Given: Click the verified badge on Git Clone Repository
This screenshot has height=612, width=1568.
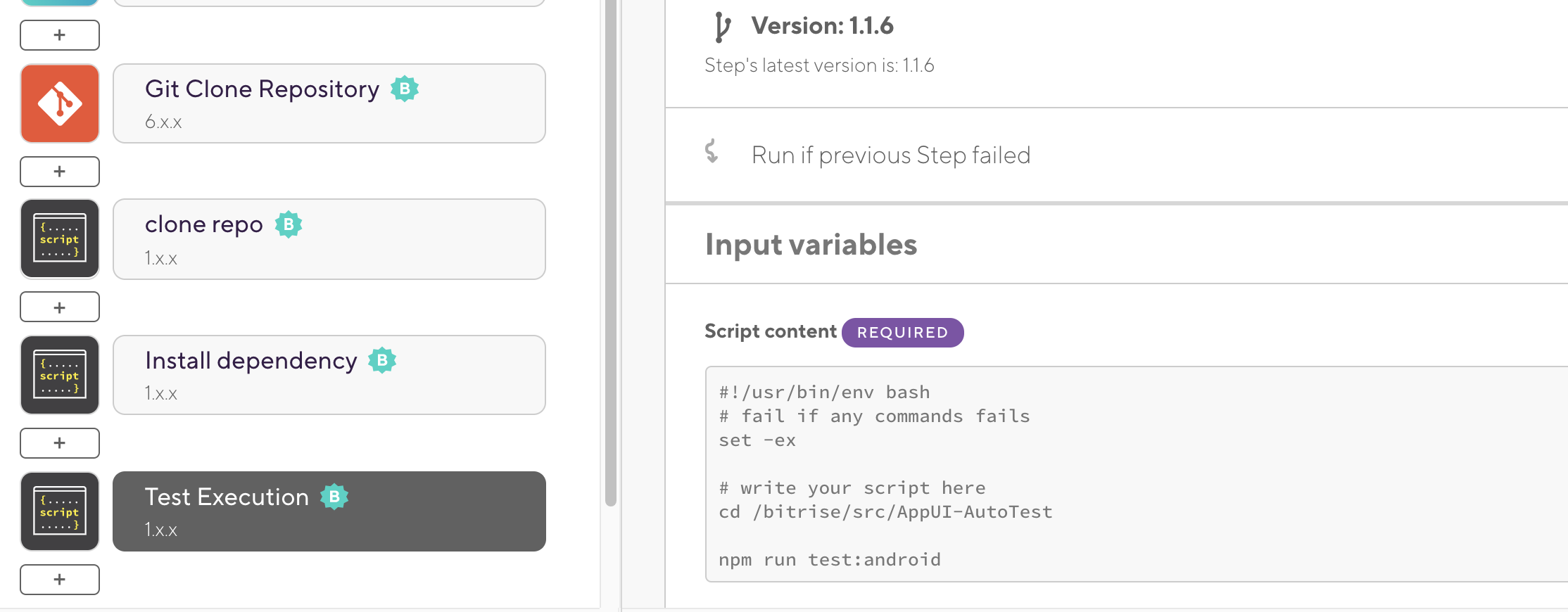Looking at the screenshot, I should pos(405,89).
